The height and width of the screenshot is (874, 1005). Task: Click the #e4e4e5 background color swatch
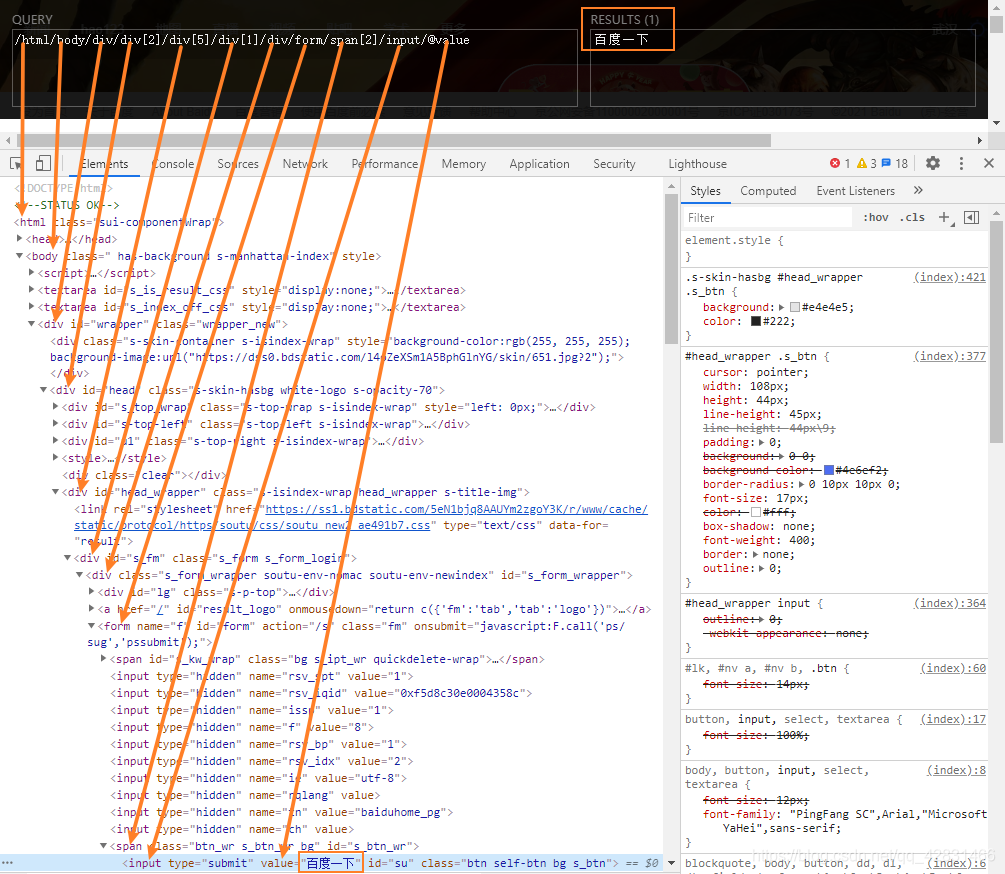click(795, 307)
